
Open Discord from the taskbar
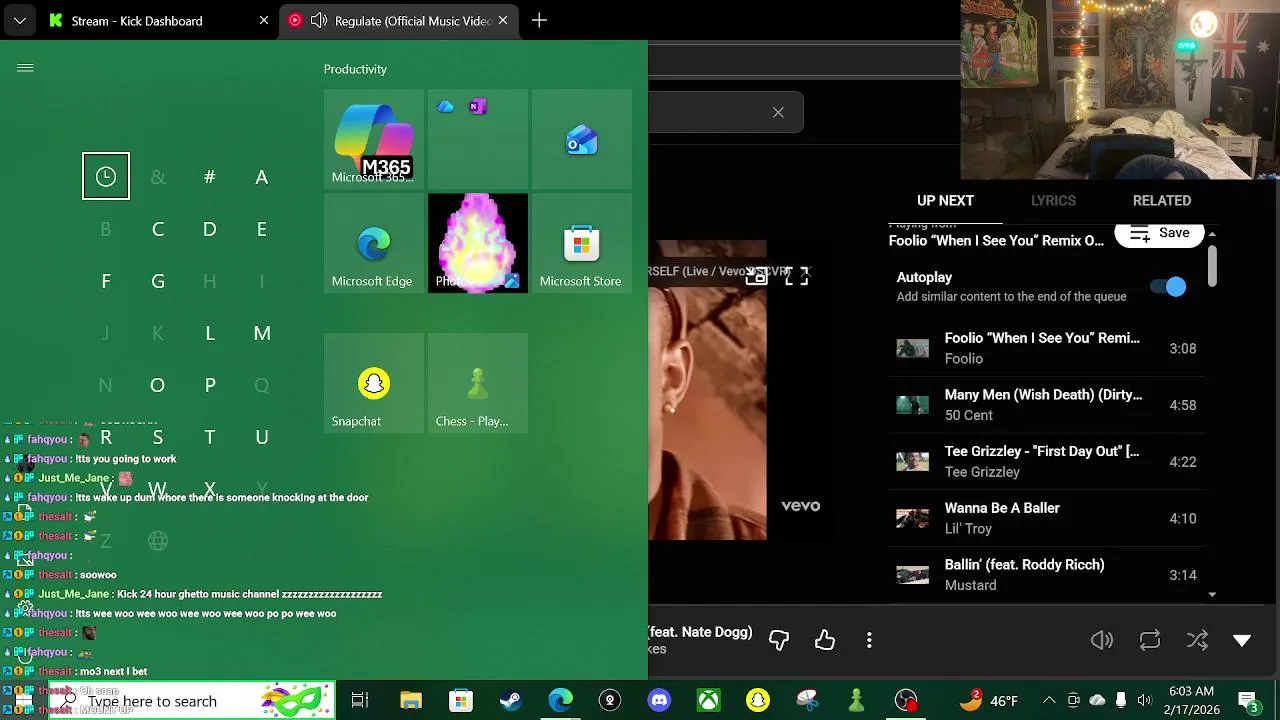tap(659, 700)
